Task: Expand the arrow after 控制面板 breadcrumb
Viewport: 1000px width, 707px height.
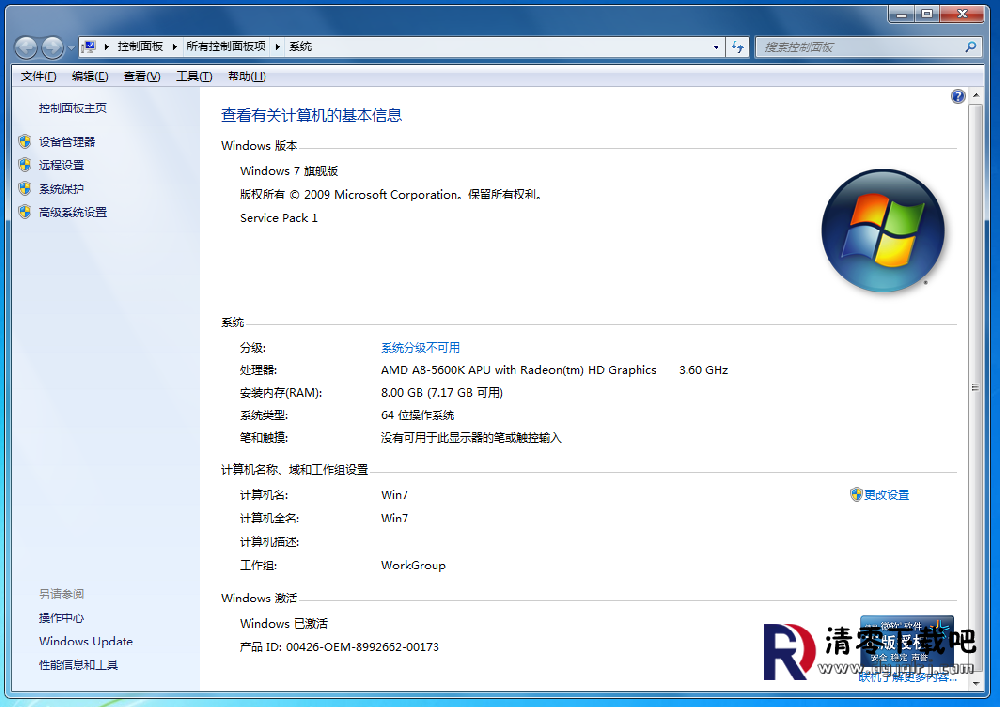Action: pyautogui.click(x=174, y=47)
